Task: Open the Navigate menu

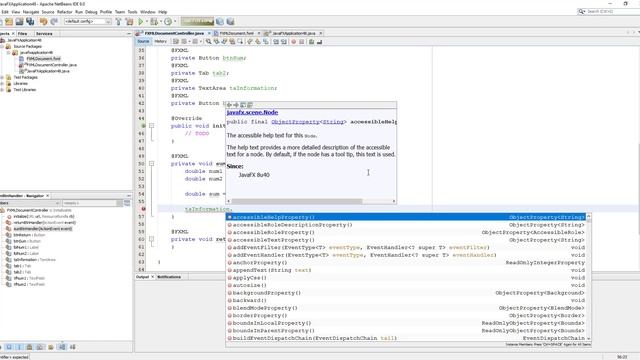Action: (x=31, y=12)
